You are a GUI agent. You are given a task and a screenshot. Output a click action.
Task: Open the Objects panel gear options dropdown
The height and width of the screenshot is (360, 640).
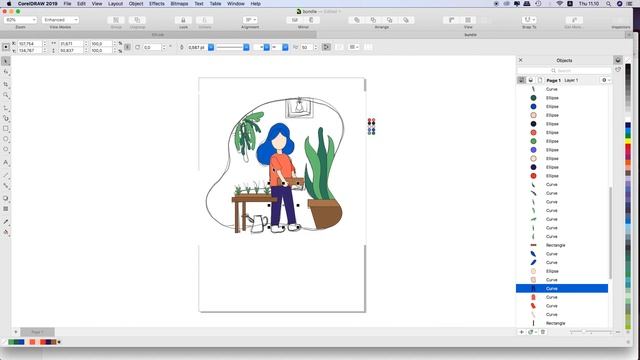click(606, 80)
